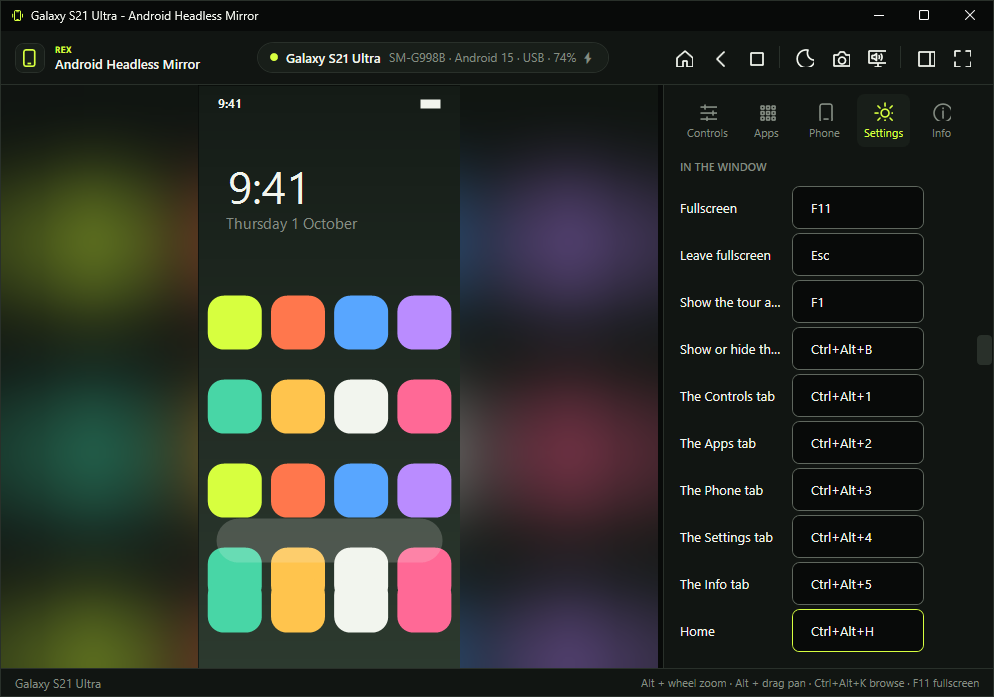The width and height of the screenshot is (994, 697).
Task: Click "Thursday 1 October" on the mirrored phone
Action: point(292,224)
